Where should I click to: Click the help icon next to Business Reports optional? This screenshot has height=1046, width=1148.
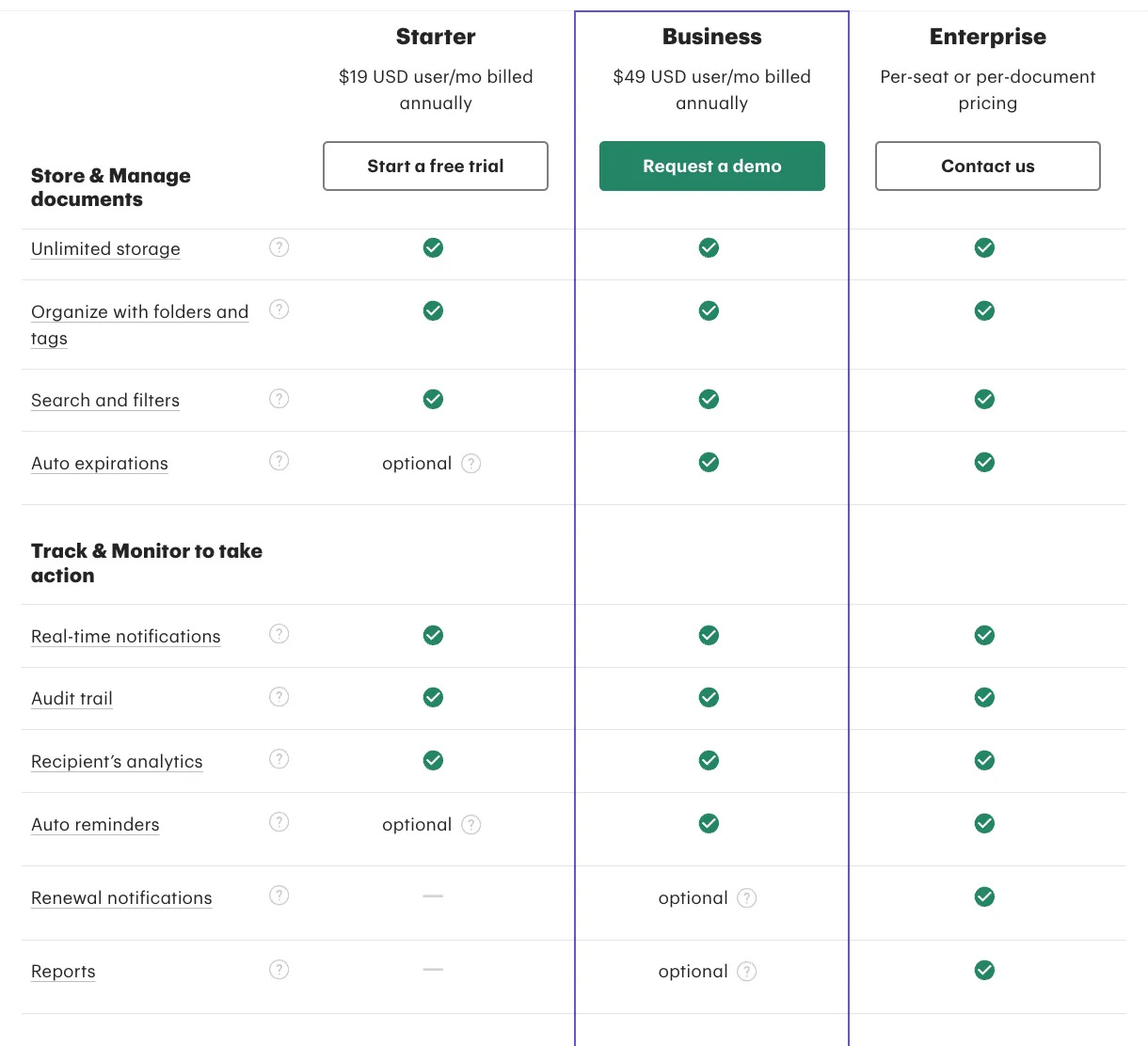point(747,972)
